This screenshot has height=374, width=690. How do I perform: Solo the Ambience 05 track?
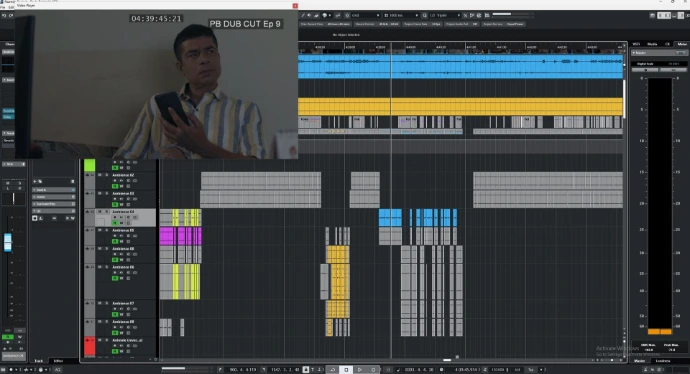tap(106, 231)
